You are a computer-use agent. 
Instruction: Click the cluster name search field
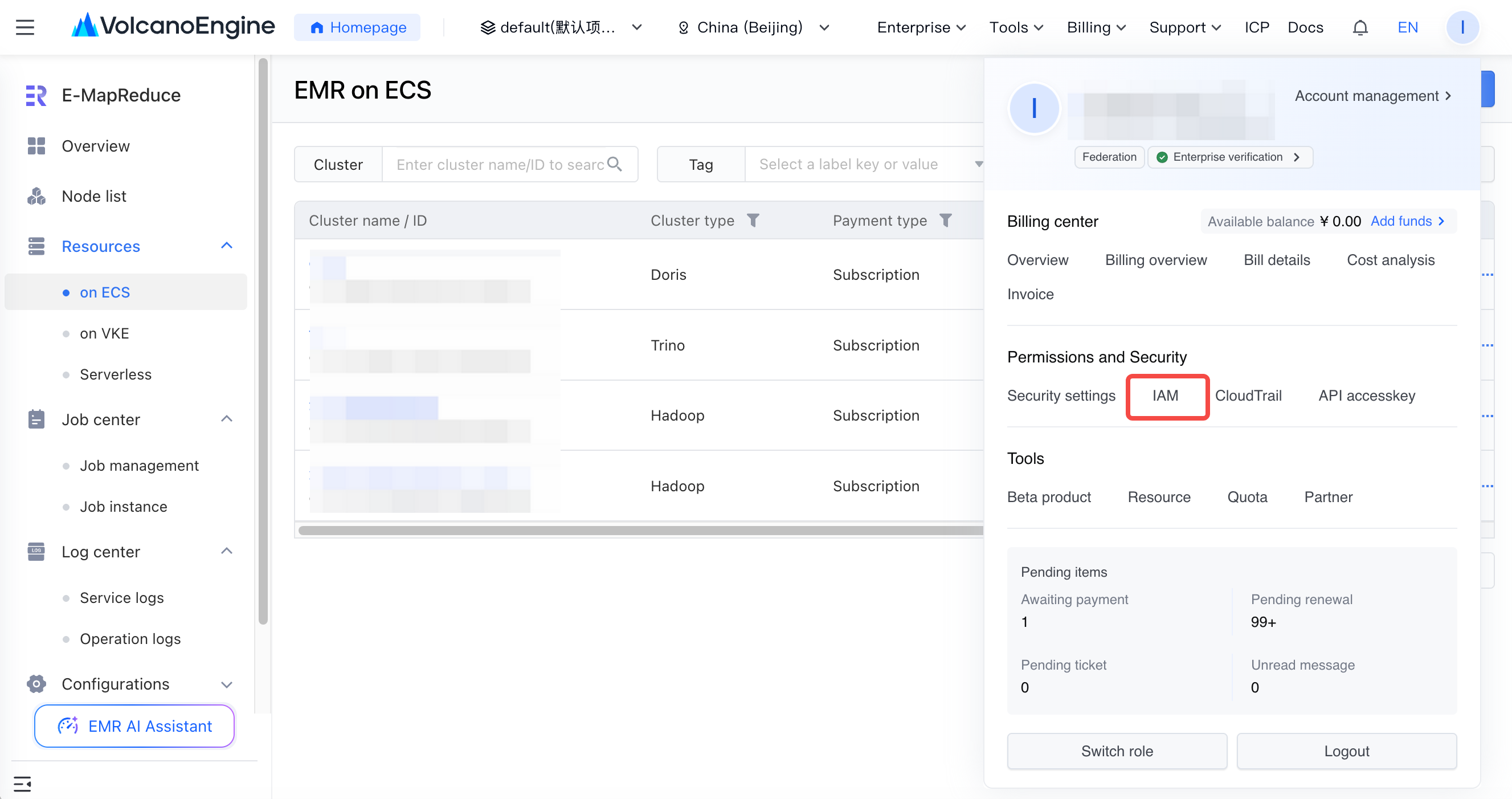[509, 164]
